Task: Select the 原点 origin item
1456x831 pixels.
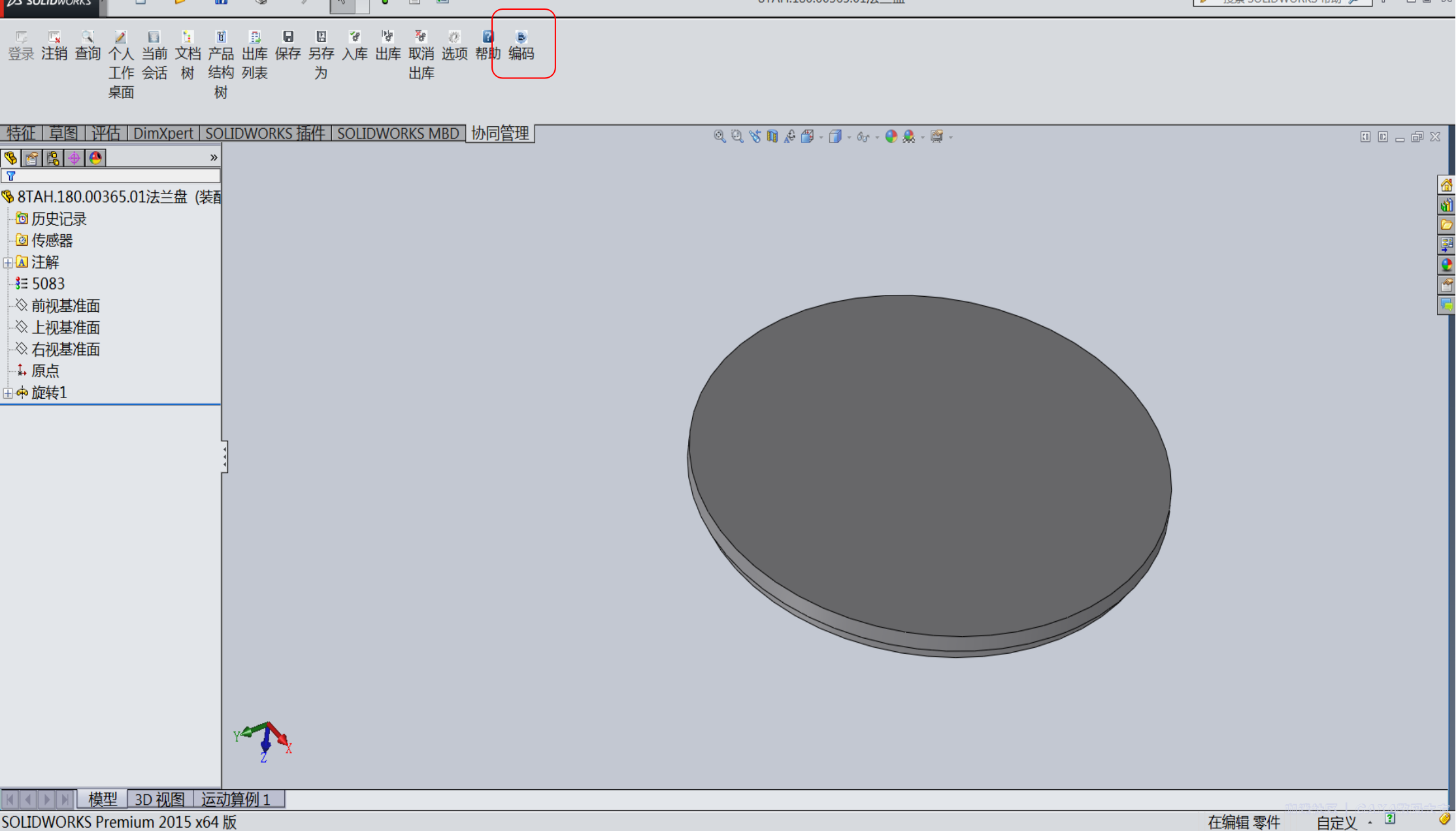Action: coord(38,371)
